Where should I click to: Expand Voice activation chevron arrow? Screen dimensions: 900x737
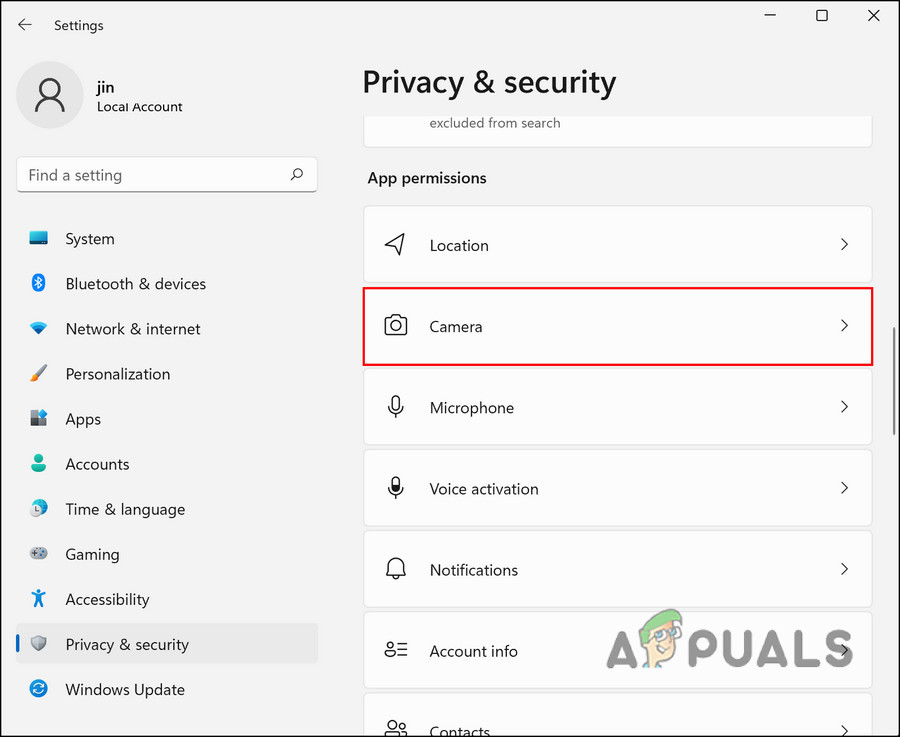[844, 488]
